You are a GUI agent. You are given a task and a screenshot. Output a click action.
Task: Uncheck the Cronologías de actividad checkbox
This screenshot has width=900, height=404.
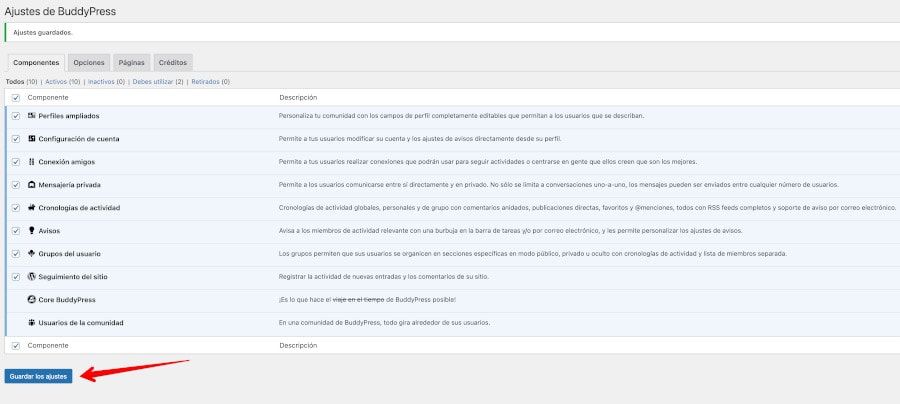15,208
